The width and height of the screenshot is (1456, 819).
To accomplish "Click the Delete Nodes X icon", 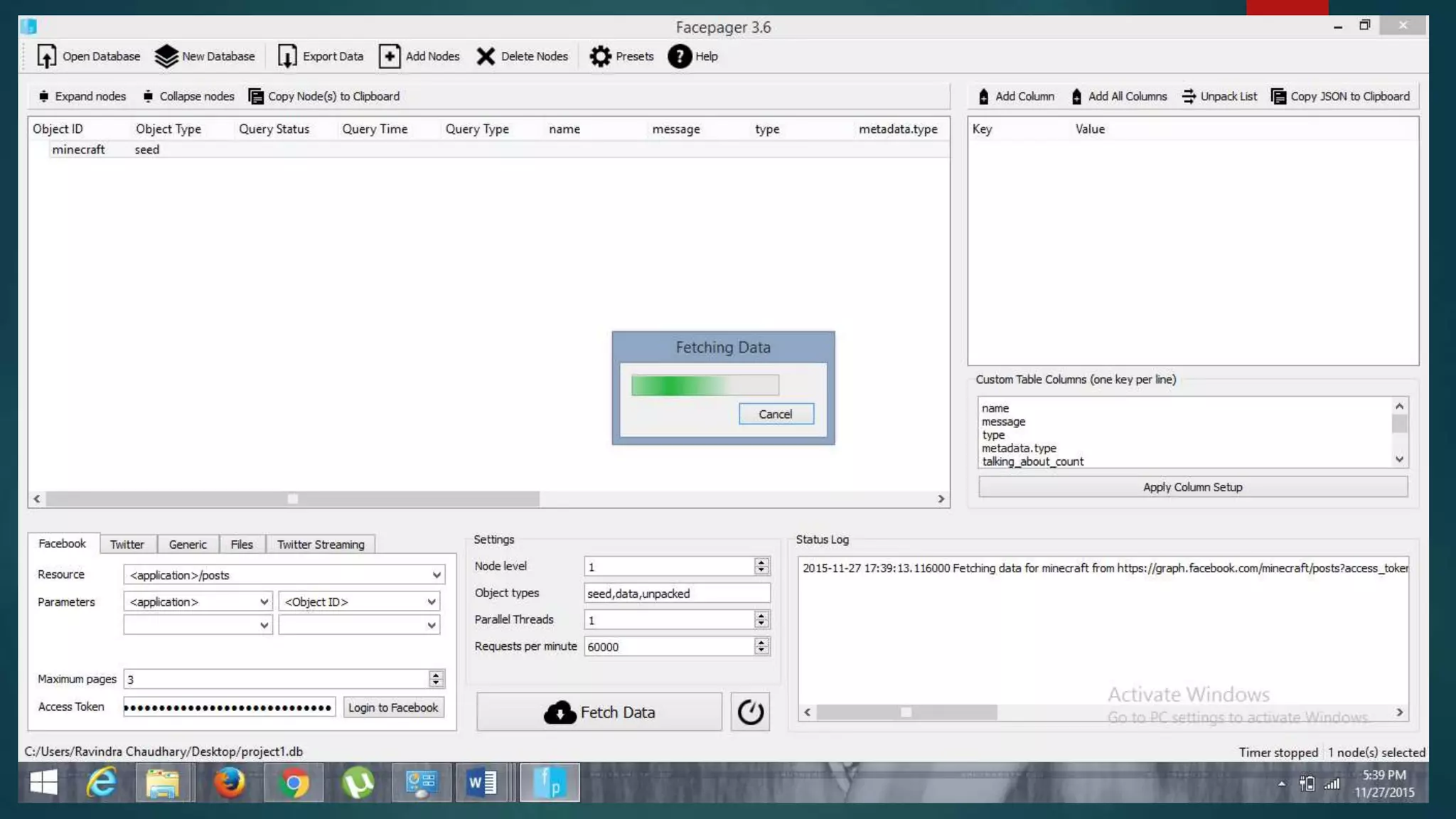I will point(486,56).
